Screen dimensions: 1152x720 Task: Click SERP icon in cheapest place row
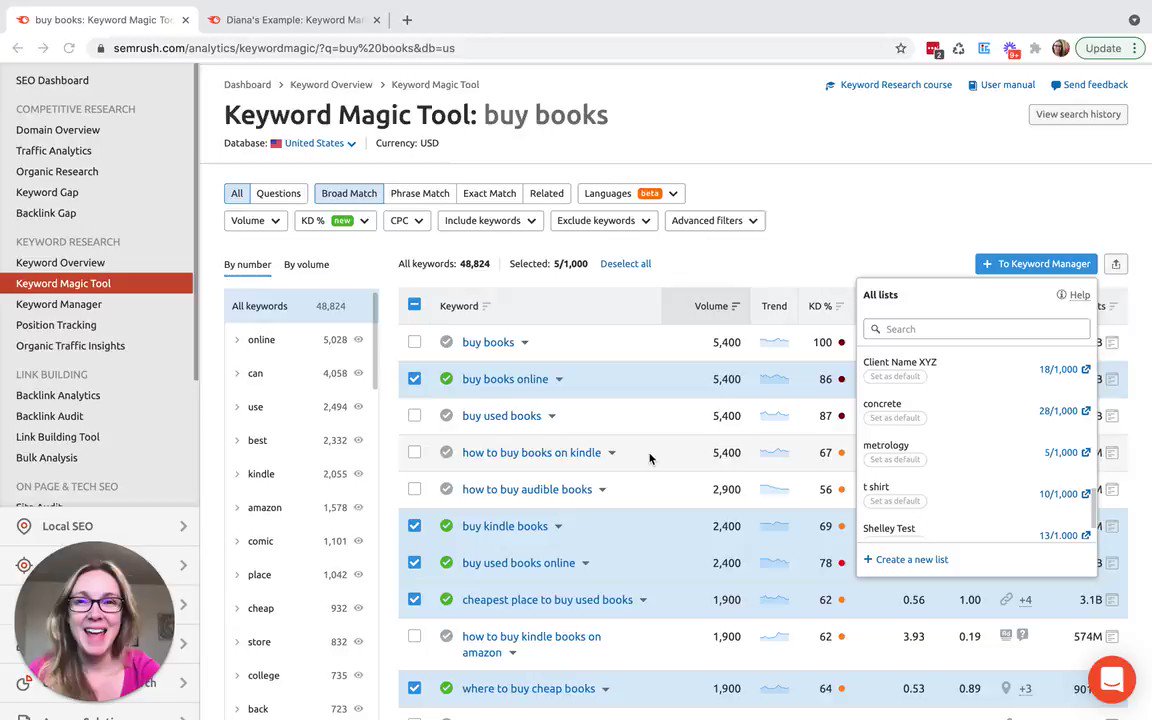[1112, 600]
